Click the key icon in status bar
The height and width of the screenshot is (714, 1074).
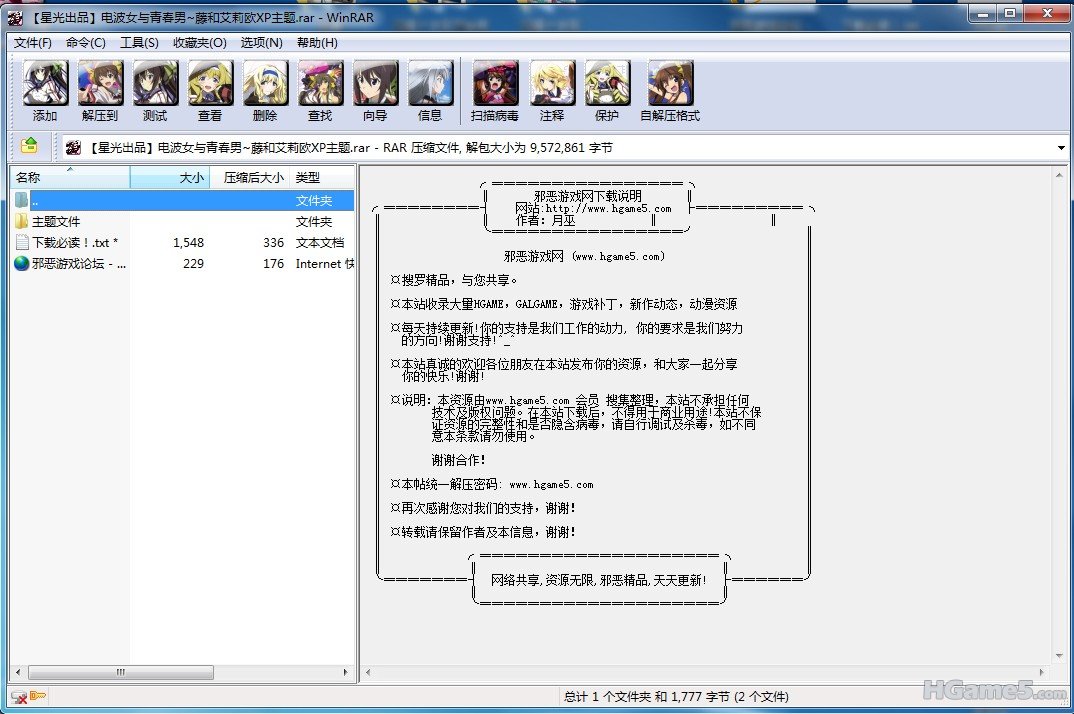coord(38,696)
